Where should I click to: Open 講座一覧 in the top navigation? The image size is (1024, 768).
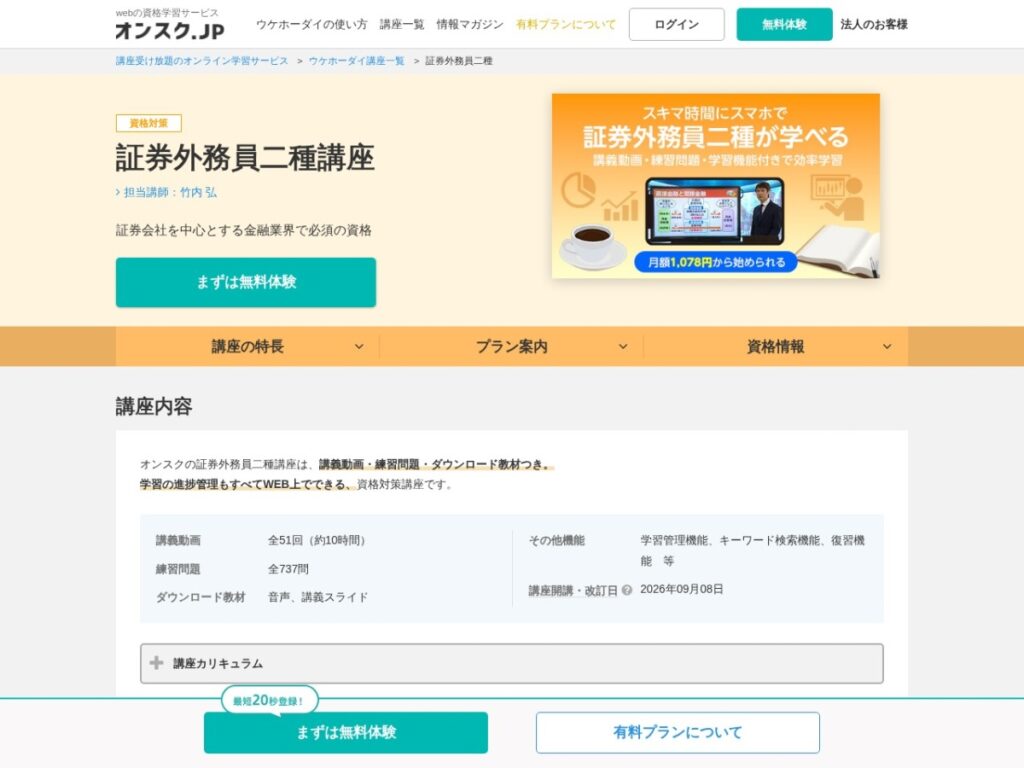pos(402,24)
